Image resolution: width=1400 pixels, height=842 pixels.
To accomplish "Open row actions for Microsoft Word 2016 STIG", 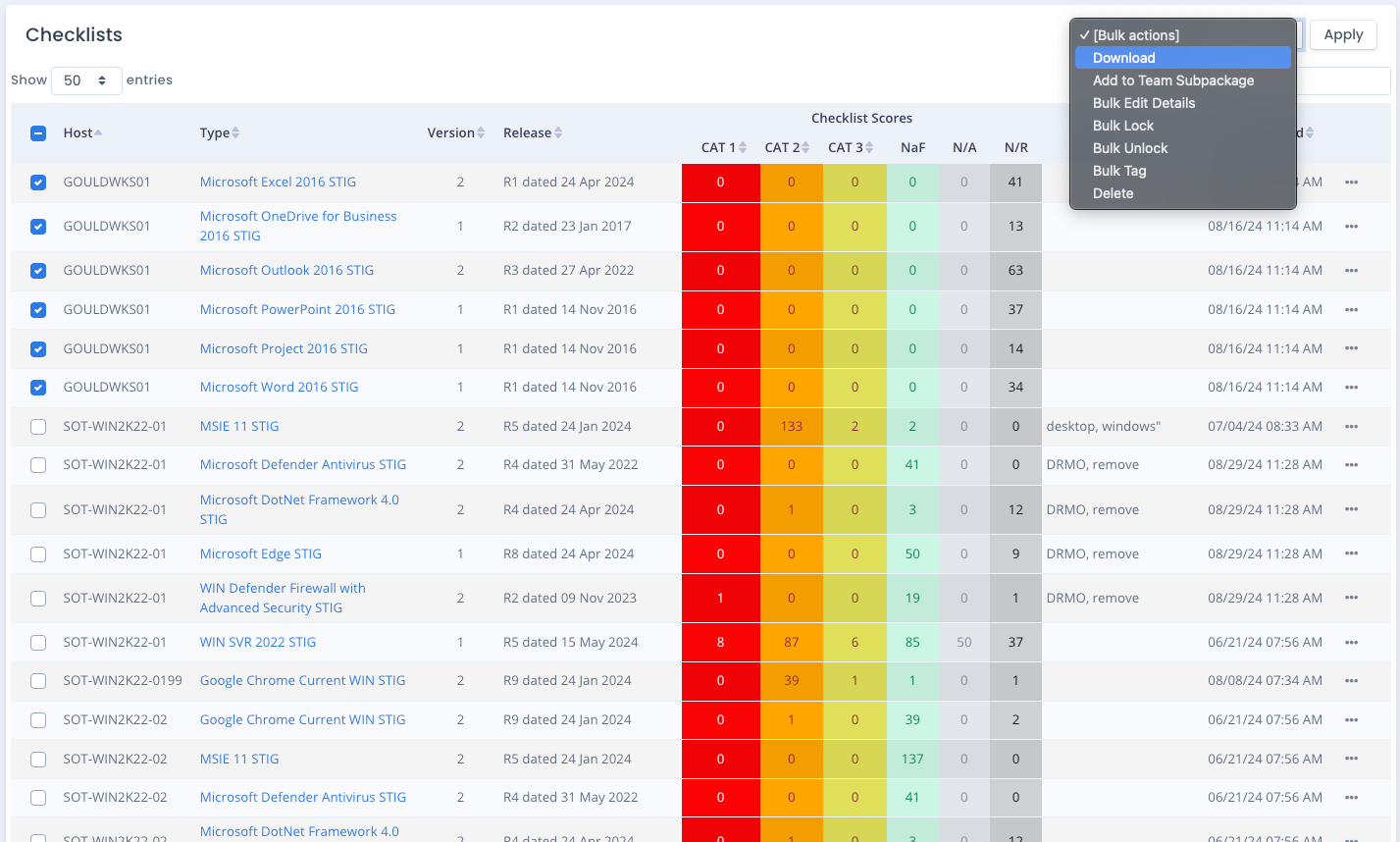I will pos(1351,388).
